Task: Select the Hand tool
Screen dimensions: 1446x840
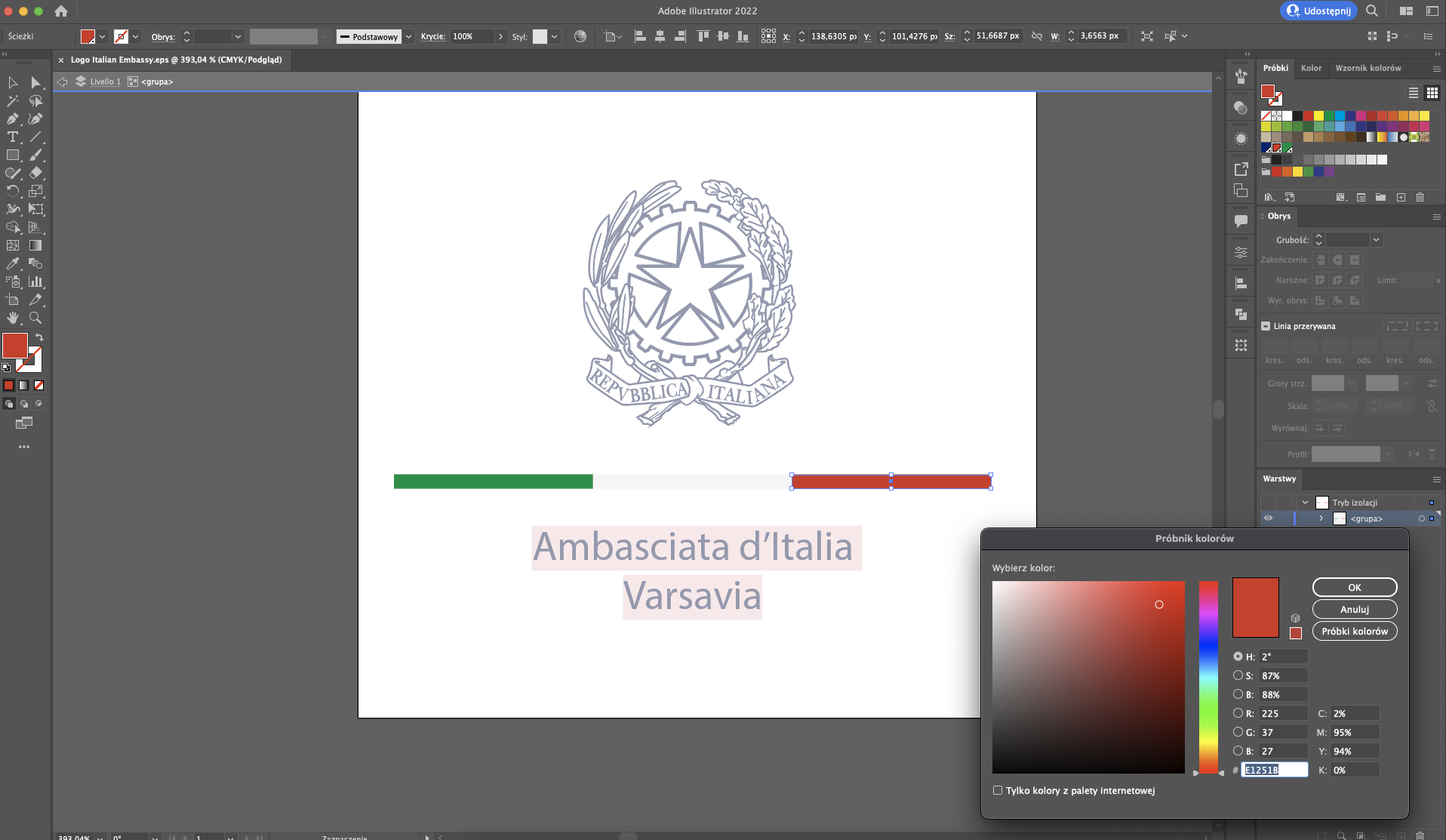Action: [13, 318]
